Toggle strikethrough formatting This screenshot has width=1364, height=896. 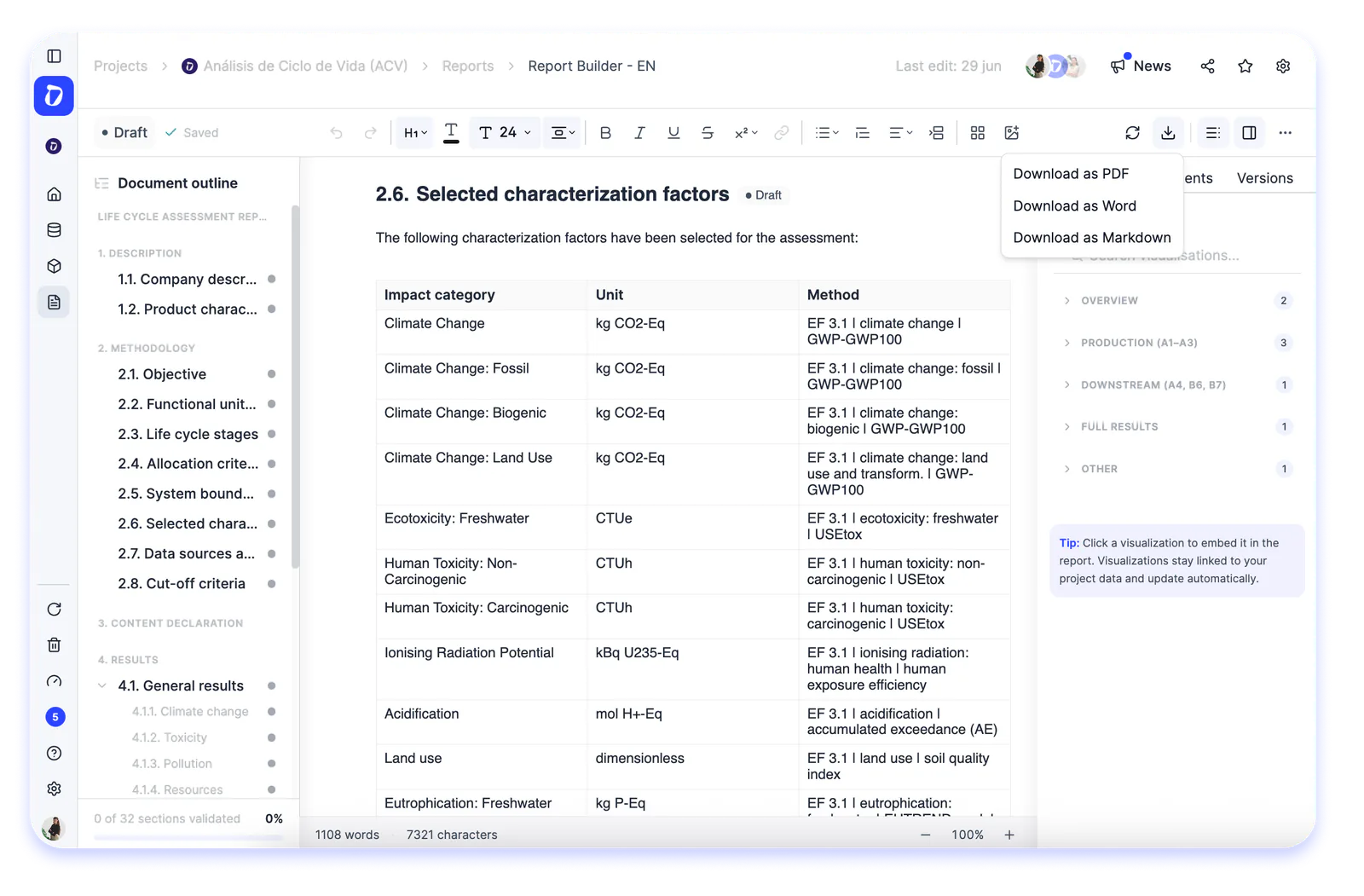pos(708,133)
